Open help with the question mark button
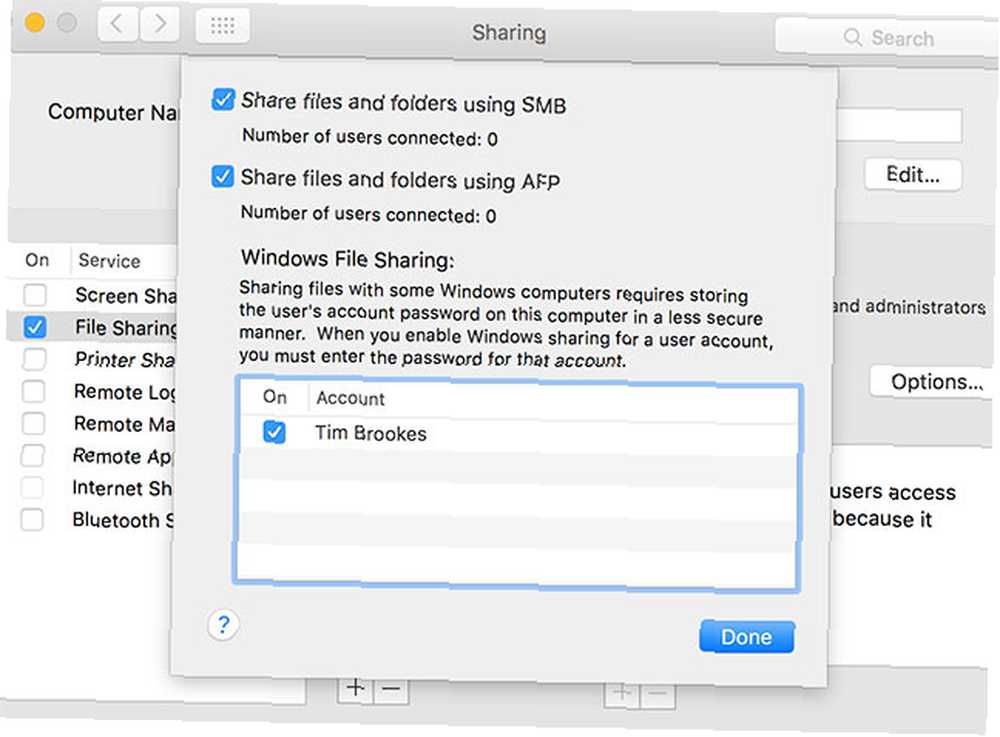1000x737 pixels. pos(223,625)
